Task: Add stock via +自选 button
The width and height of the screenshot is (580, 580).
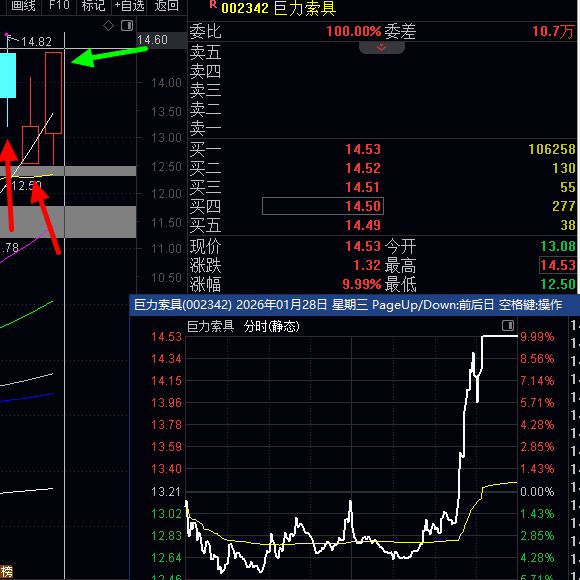Action: click(x=129, y=6)
